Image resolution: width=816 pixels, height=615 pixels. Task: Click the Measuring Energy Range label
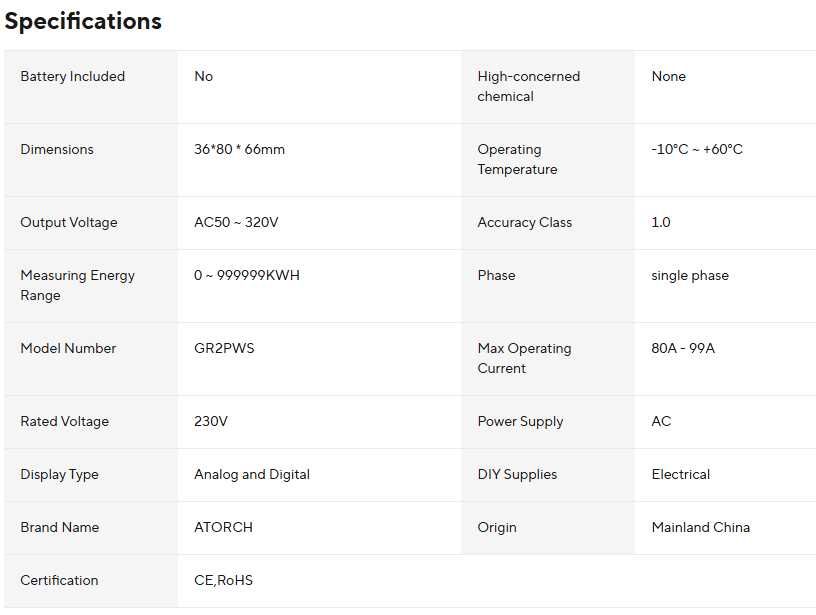tap(77, 285)
